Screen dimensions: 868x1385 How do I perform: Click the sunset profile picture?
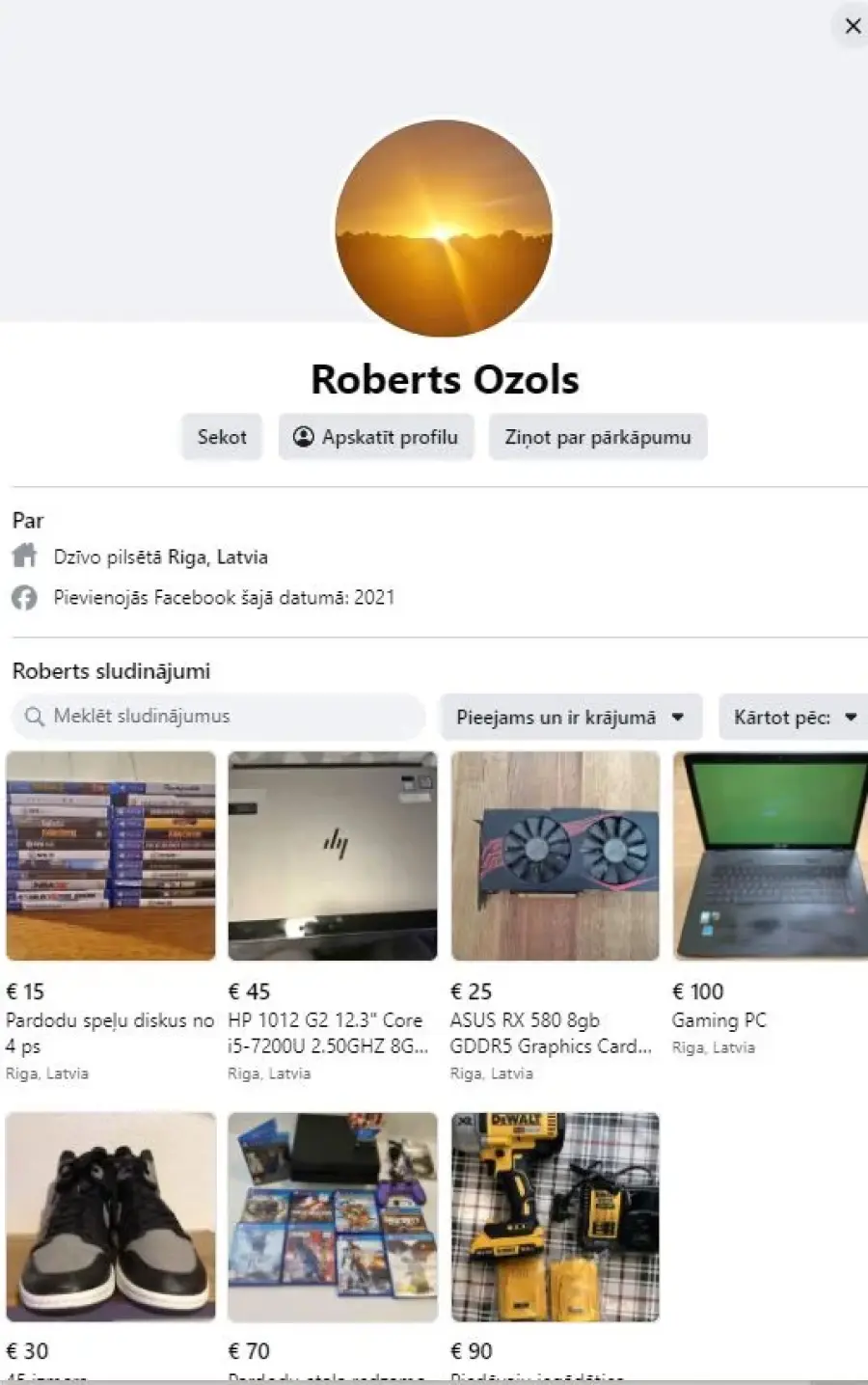tap(444, 229)
